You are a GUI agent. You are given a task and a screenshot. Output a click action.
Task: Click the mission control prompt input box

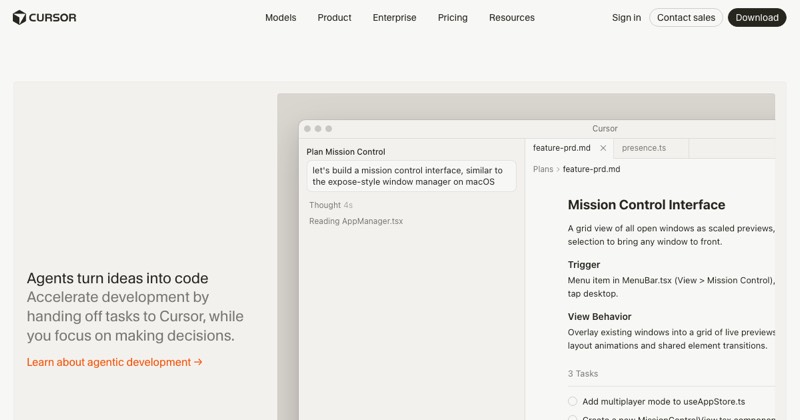[411, 176]
